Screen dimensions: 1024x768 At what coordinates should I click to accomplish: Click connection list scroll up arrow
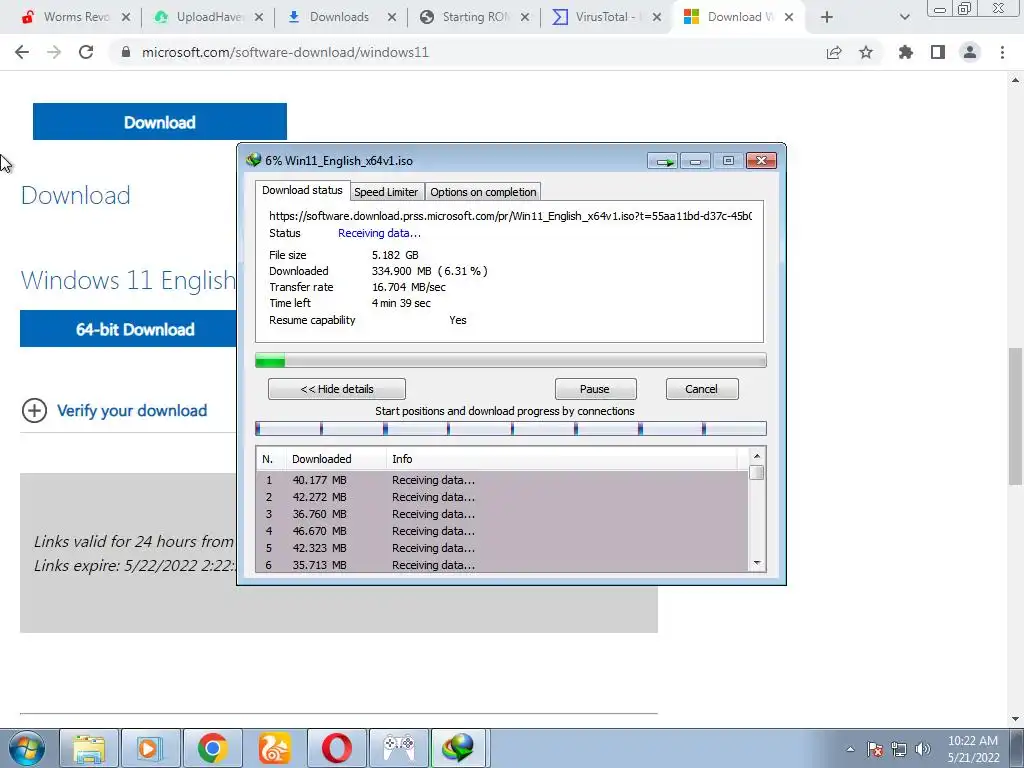(757, 456)
